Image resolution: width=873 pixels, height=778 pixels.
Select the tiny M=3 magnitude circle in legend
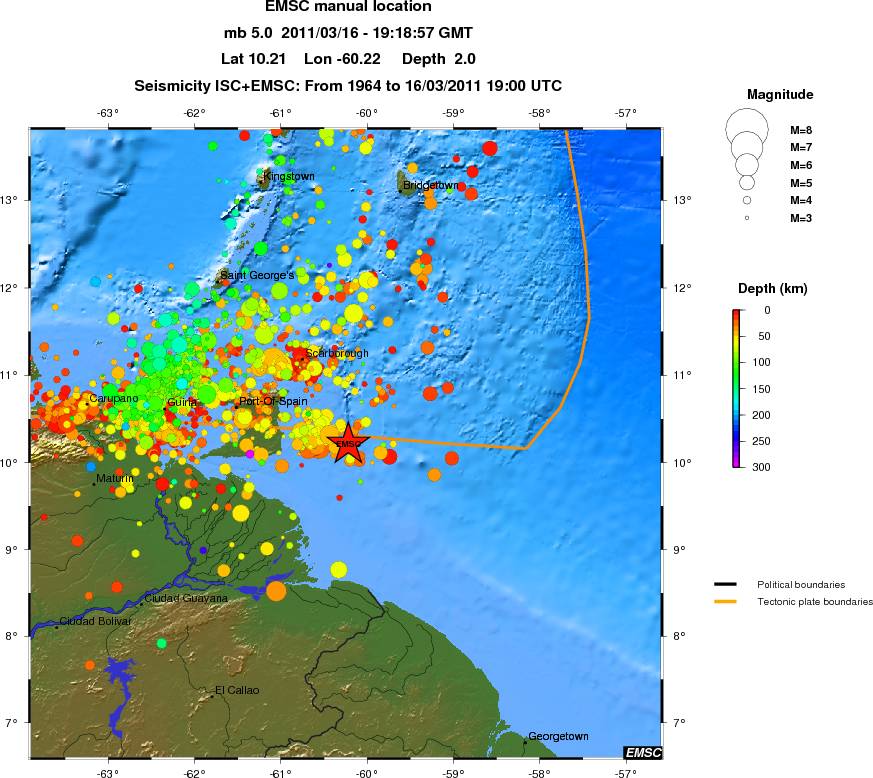tap(747, 218)
